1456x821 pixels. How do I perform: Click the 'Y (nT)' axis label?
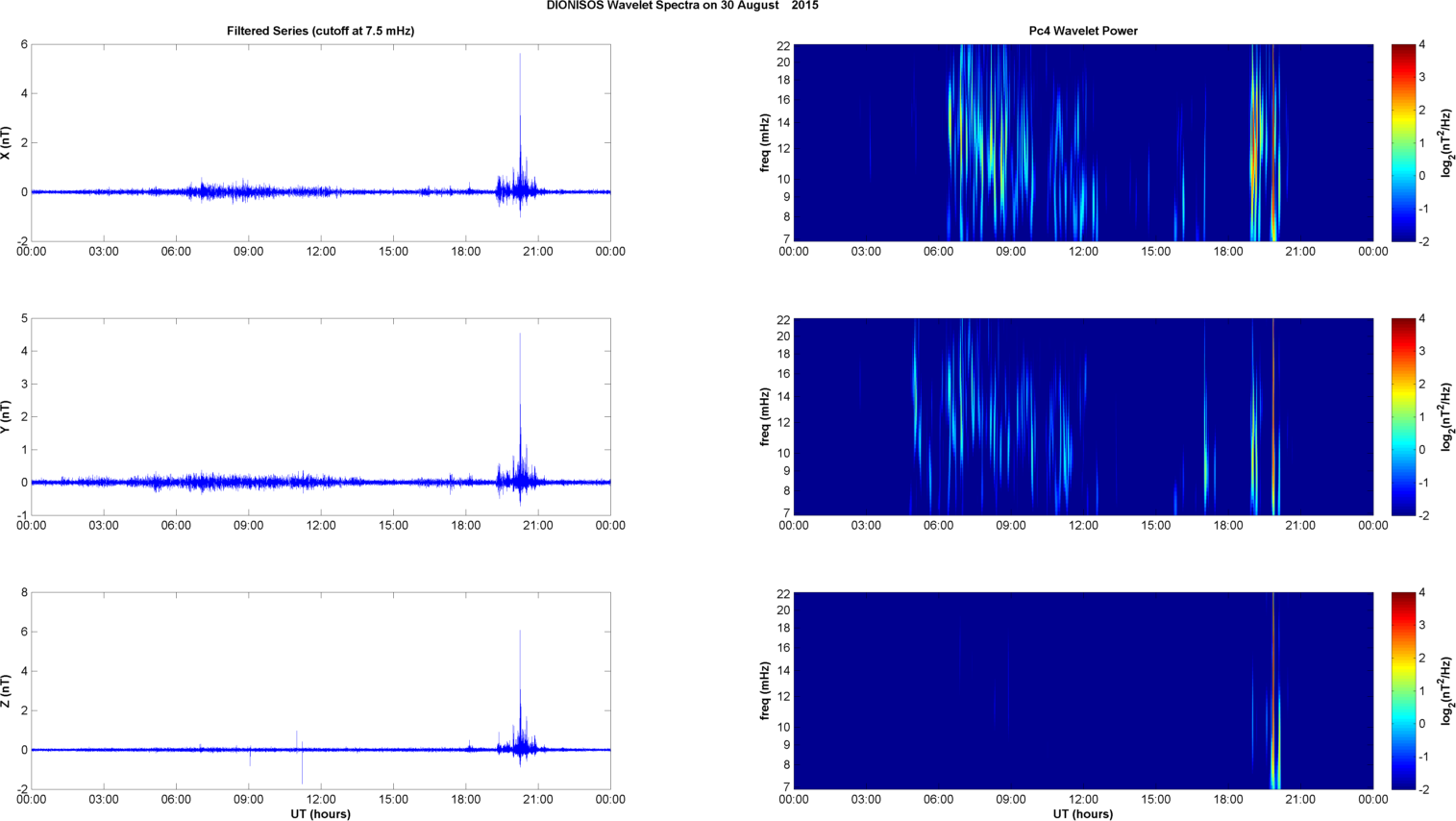[6, 417]
